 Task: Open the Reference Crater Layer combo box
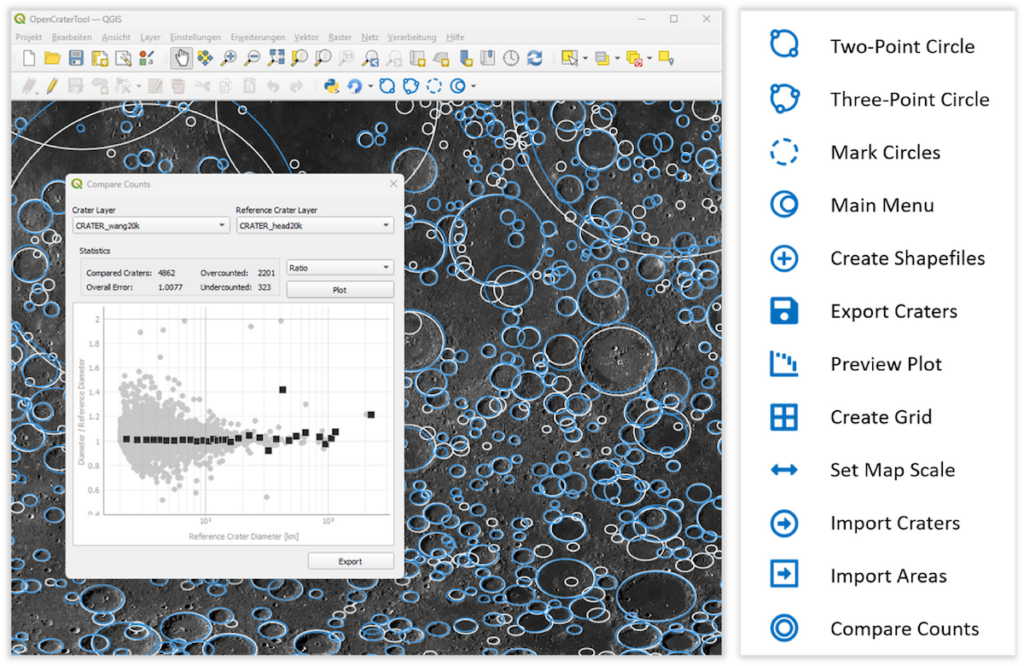point(314,226)
